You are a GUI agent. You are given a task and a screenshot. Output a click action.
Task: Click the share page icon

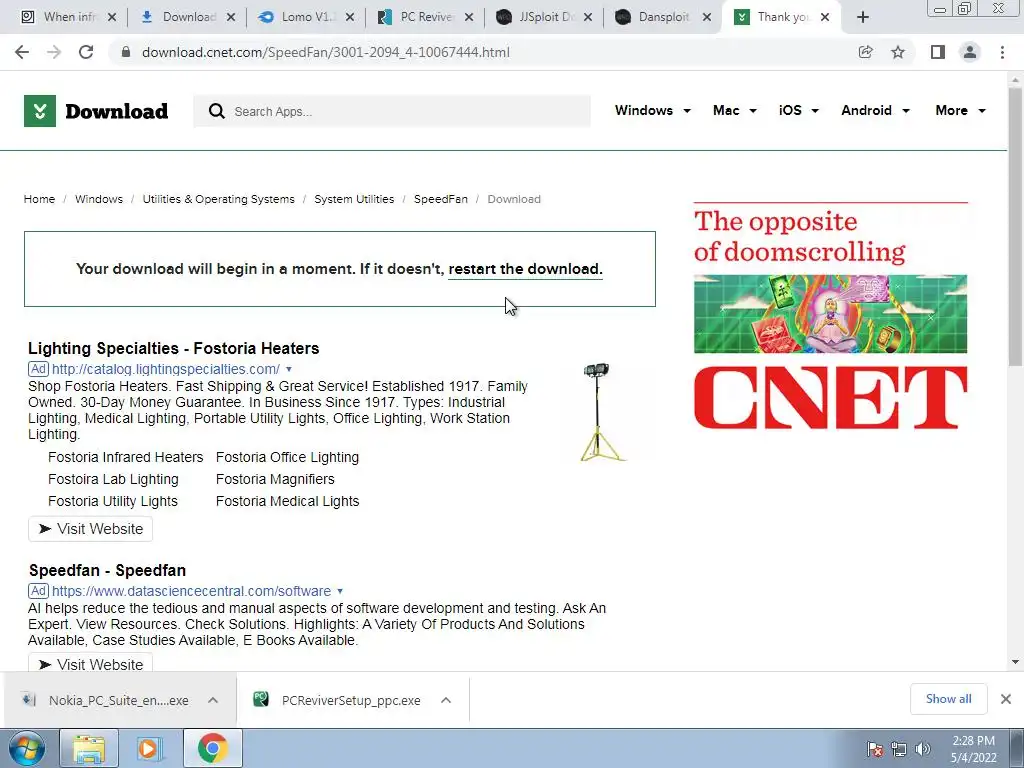click(x=865, y=52)
